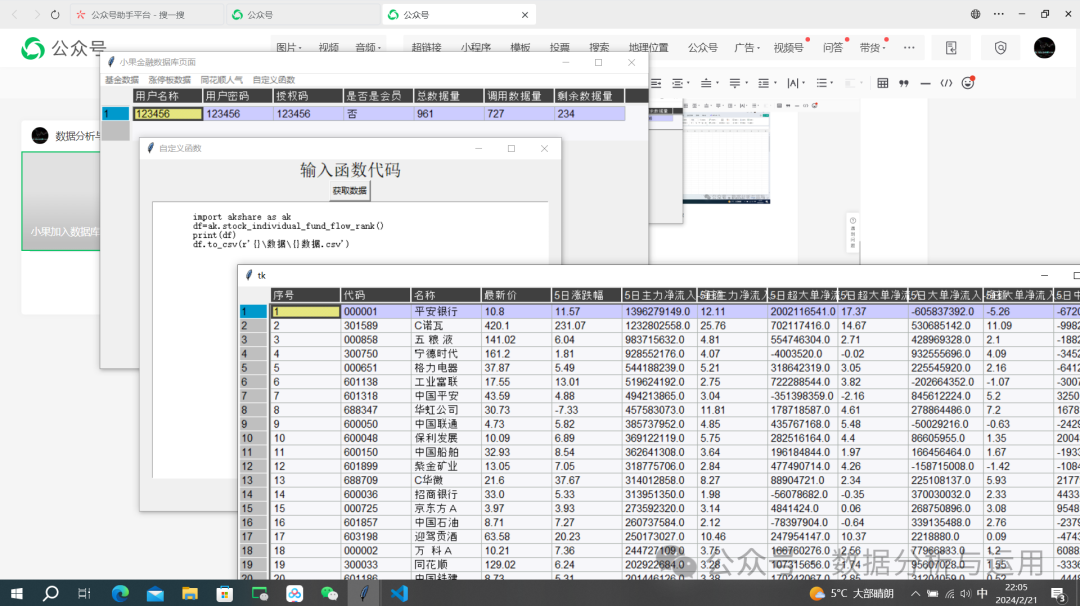Open Task View from taskbar

[x=84, y=593]
